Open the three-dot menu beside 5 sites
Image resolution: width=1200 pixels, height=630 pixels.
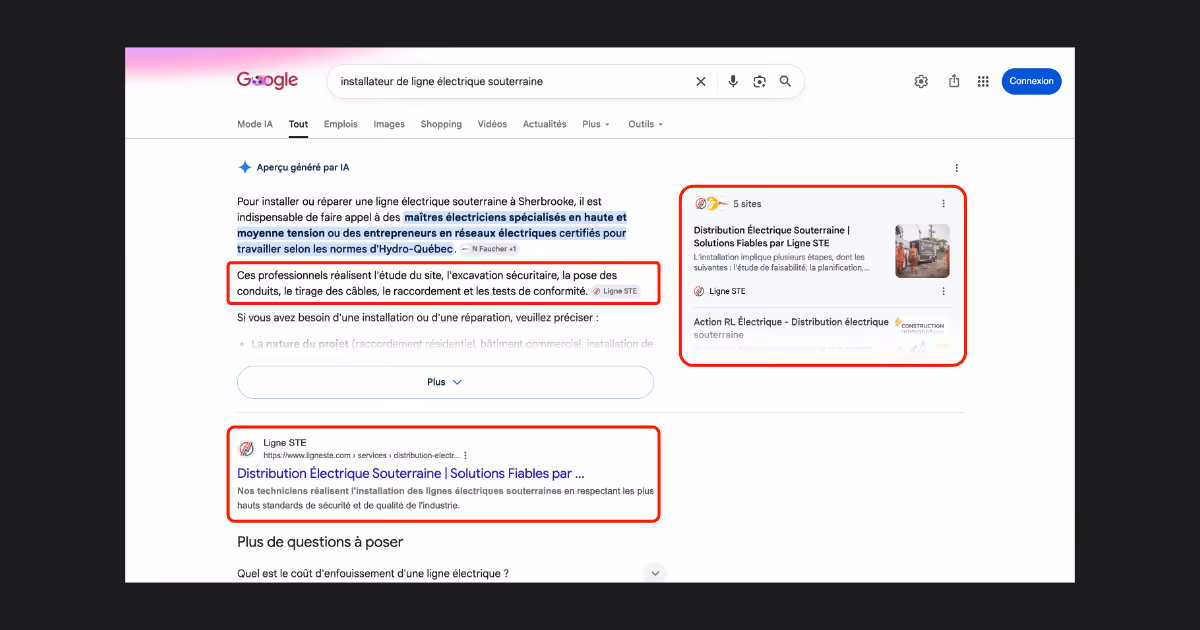pyautogui.click(x=943, y=204)
